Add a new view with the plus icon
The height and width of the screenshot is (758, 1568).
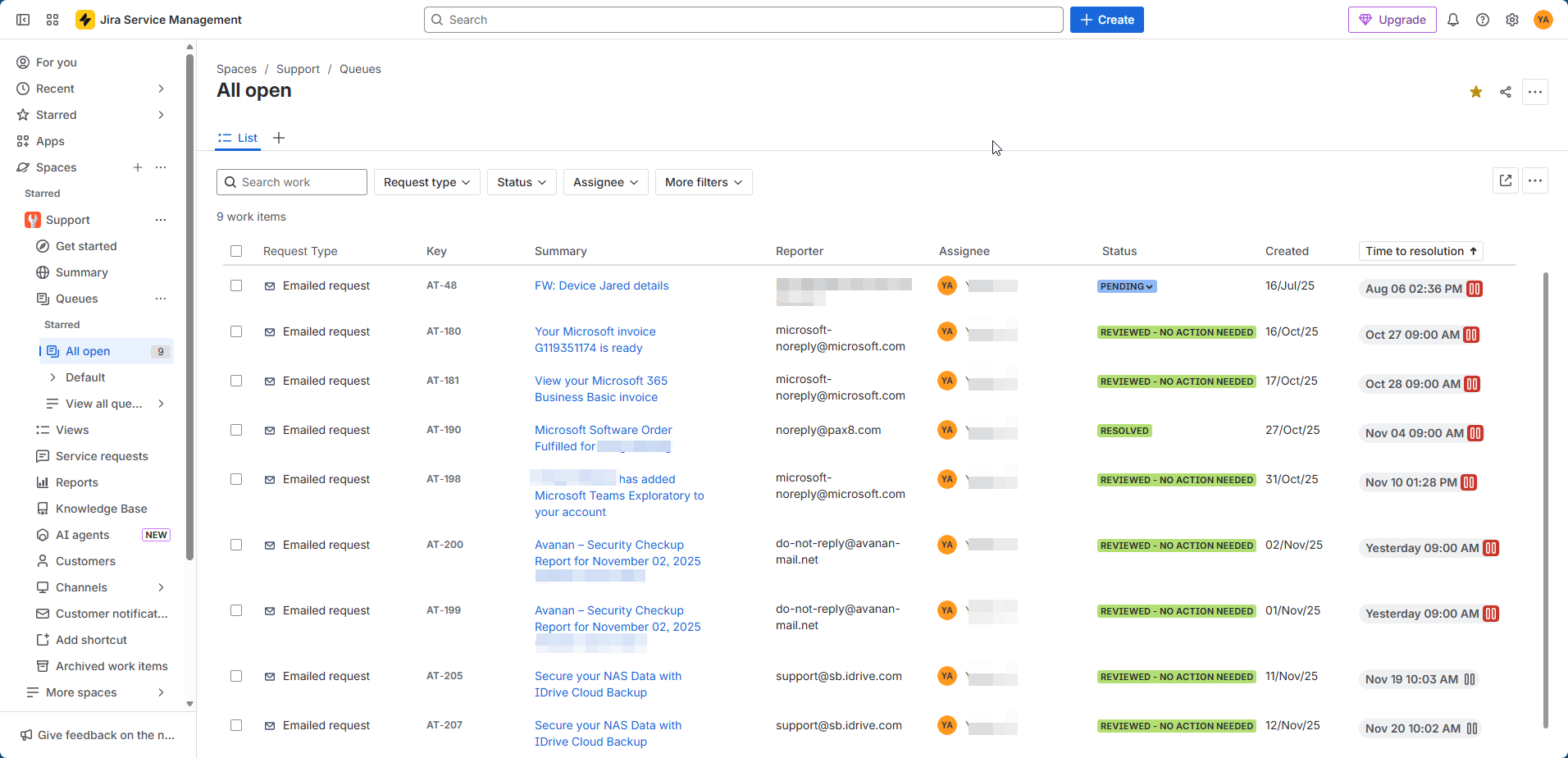click(x=279, y=138)
